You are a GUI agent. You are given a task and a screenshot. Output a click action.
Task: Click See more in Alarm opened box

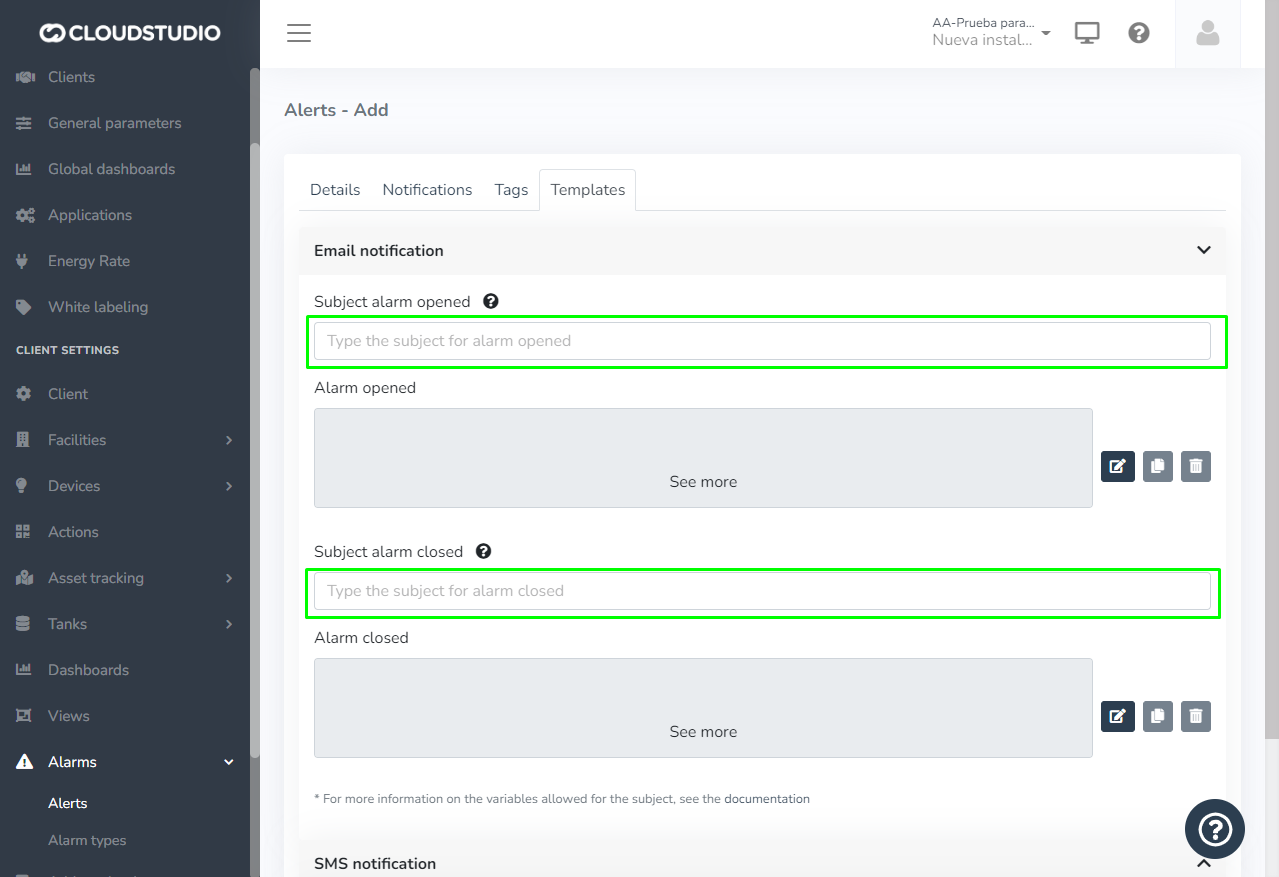coord(703,482)
